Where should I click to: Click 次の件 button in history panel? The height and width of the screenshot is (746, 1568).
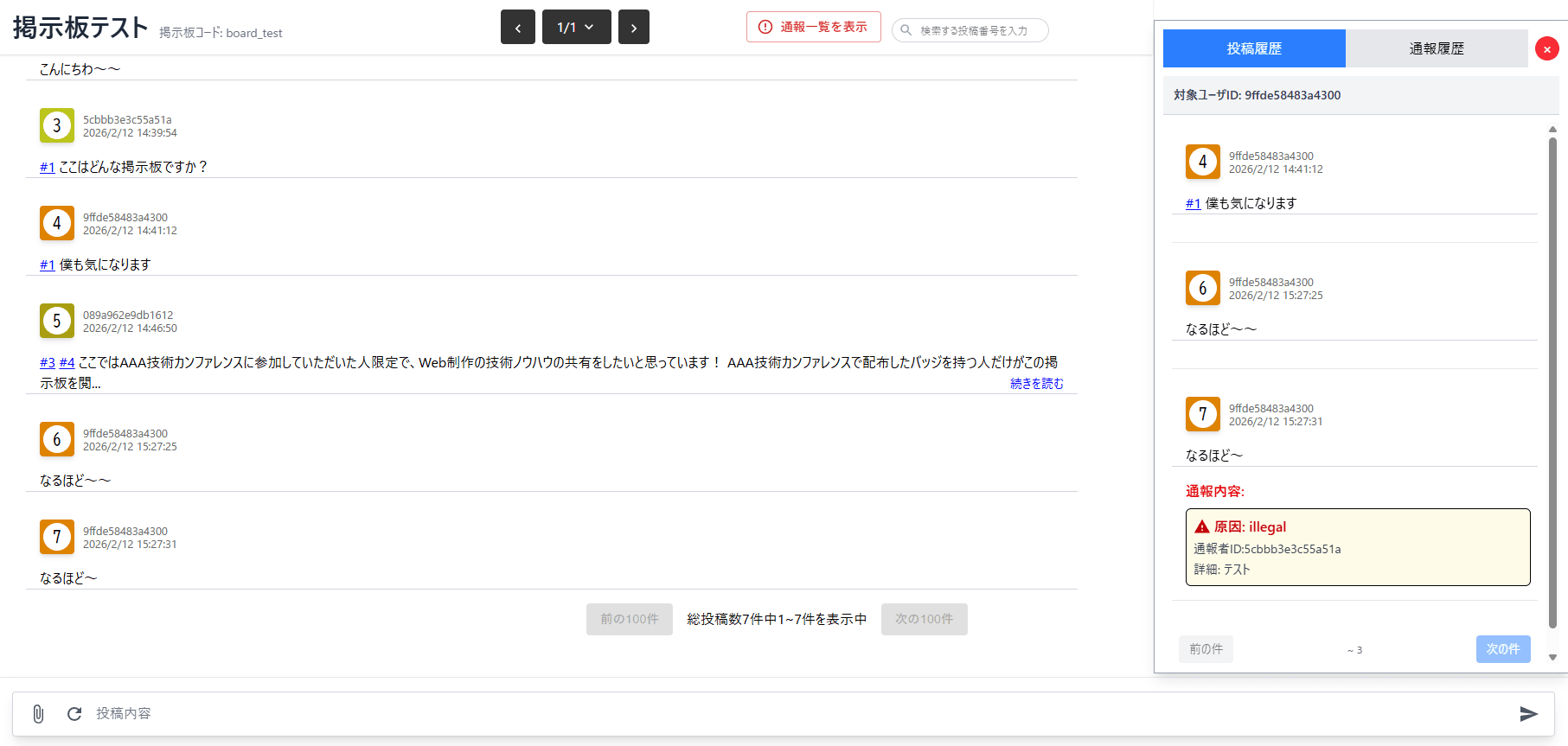click(x=1502, y=649)
